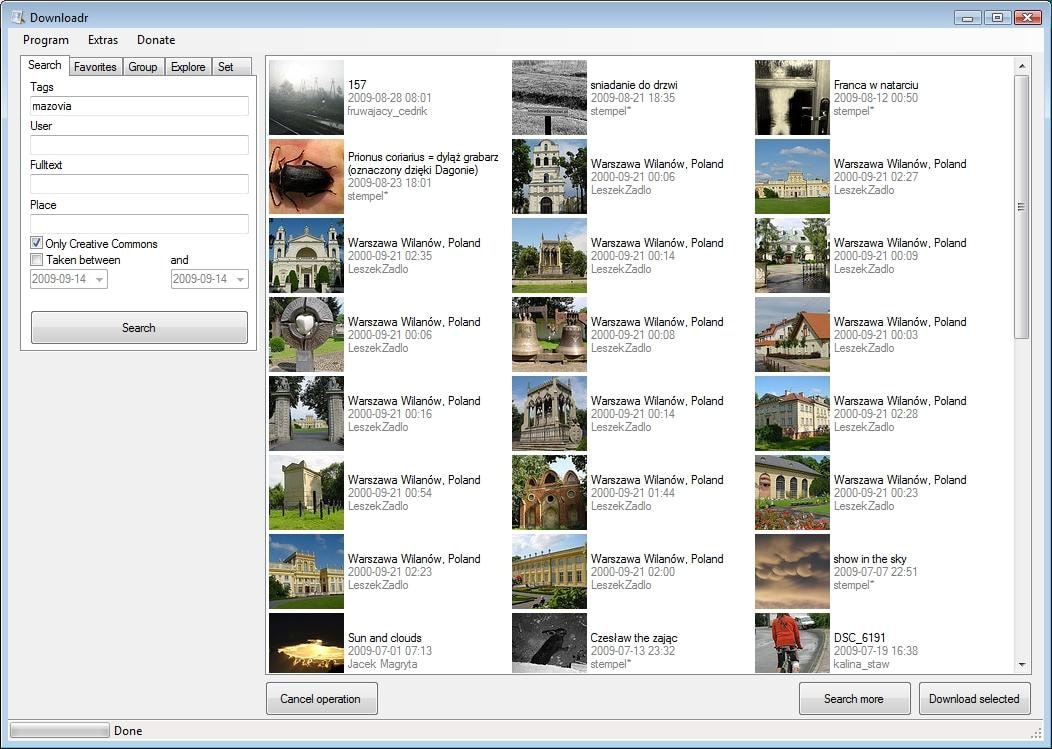Click the Search button
Image resolution: width=1052 pixels, height=749 pixels.
139,327
